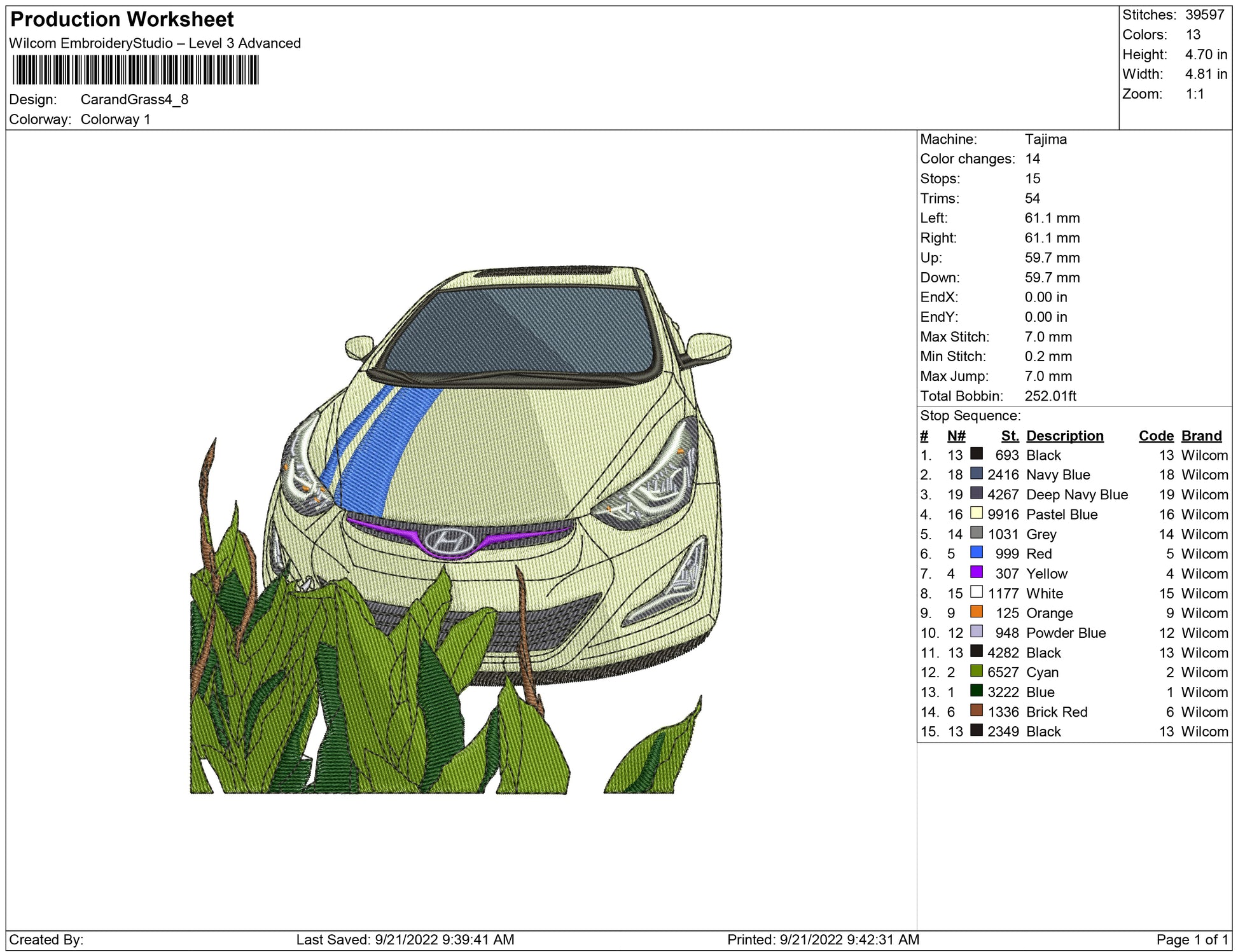Click the Brand column header
This screenshot has height=952, width=1238.
click(x=1201, y=436)
